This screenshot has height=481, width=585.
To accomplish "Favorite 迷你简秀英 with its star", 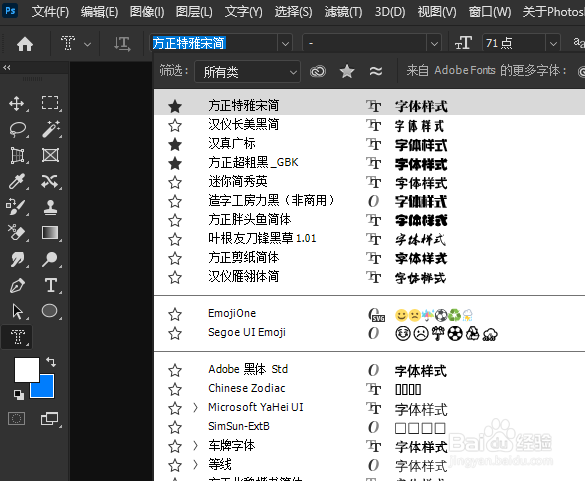I will tap(175, 182).
